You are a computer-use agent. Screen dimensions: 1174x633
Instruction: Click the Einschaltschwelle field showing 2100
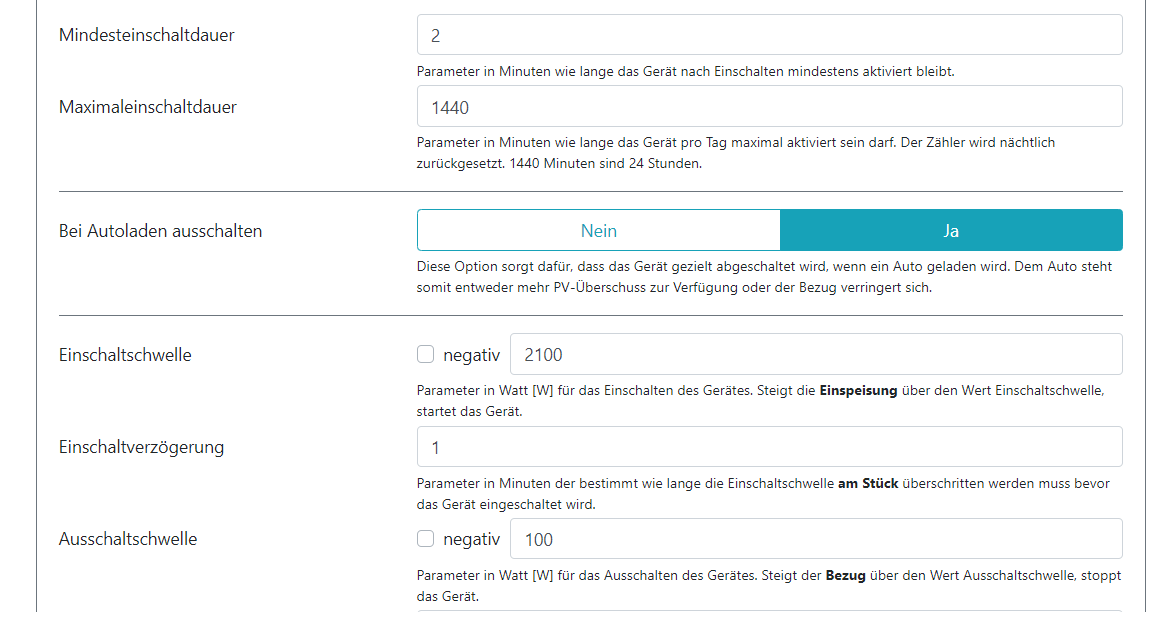[x=815, y=354]
